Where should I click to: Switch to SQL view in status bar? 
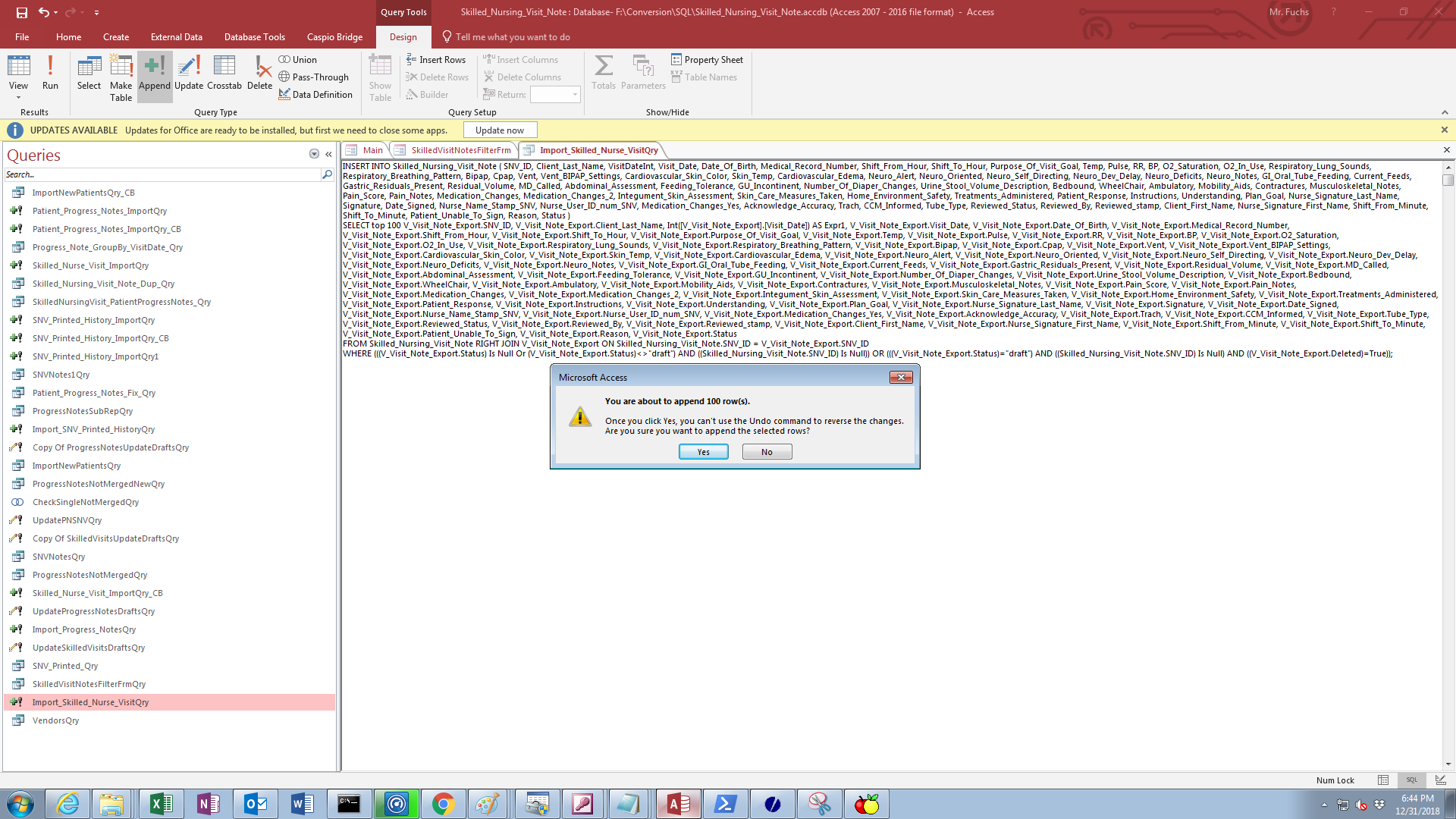coord(1411,780)
